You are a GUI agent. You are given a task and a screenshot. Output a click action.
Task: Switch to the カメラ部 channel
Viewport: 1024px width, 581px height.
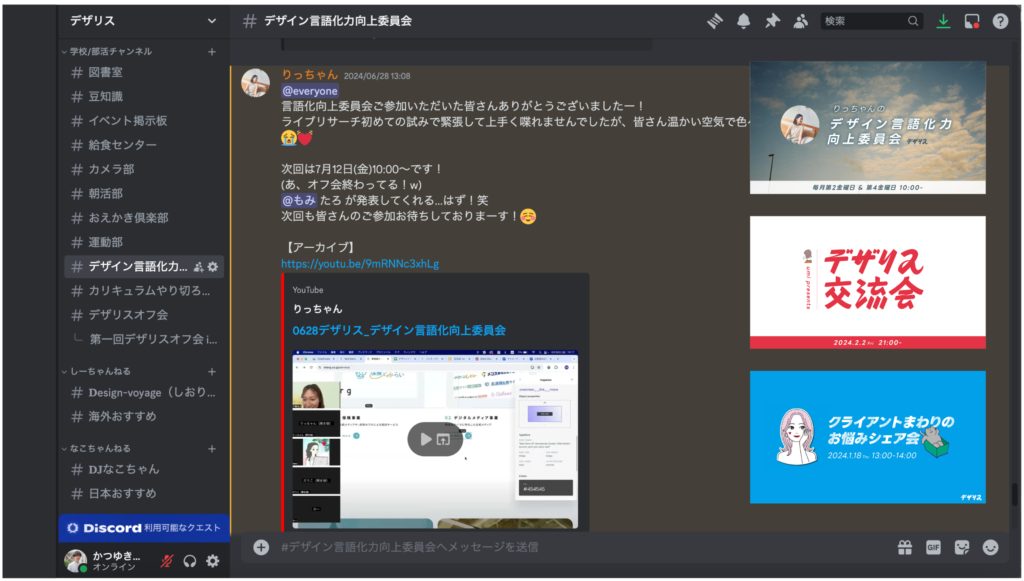pyautogui.click(x=110, y=169)
